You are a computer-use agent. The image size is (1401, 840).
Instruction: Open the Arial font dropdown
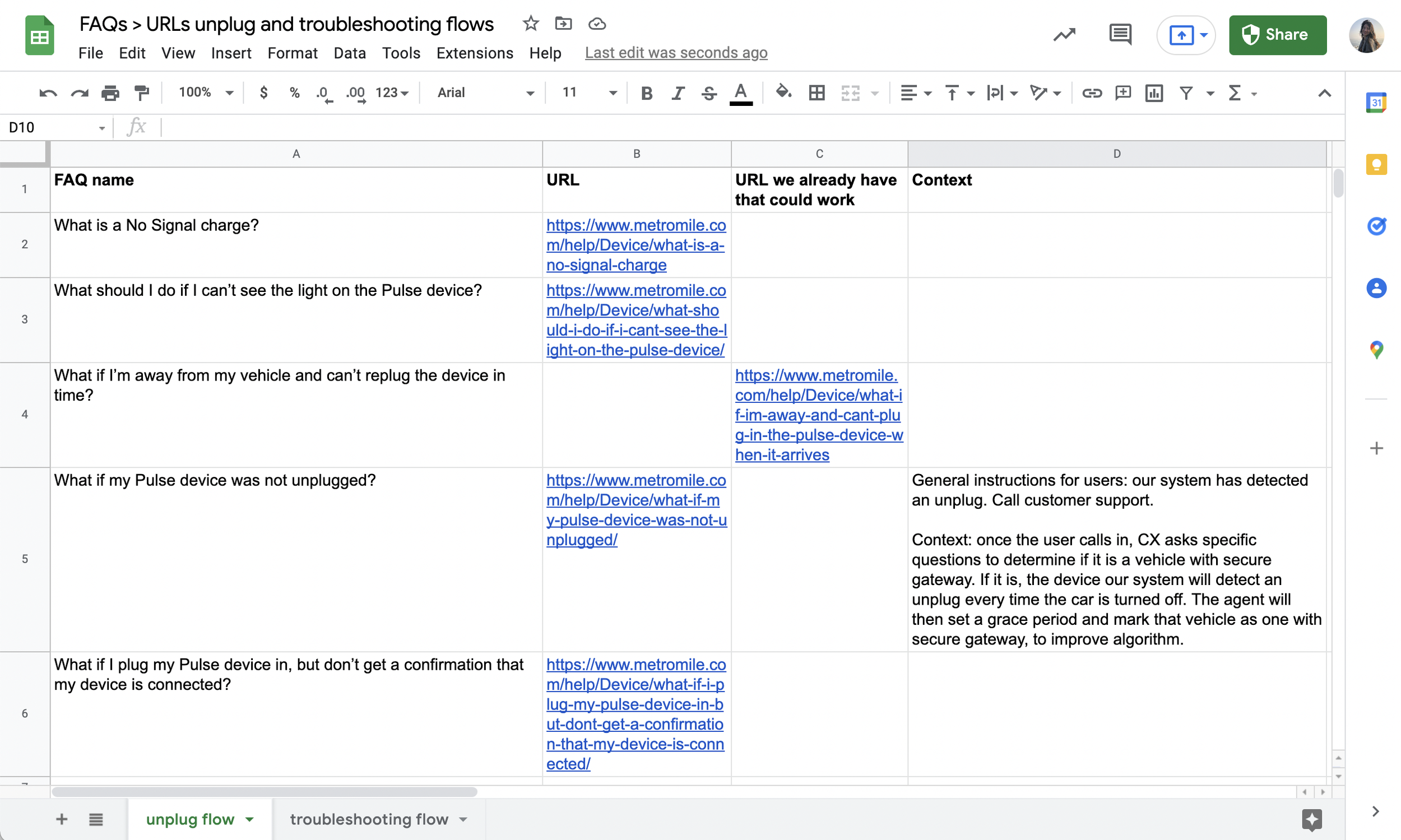coord(486,93)
